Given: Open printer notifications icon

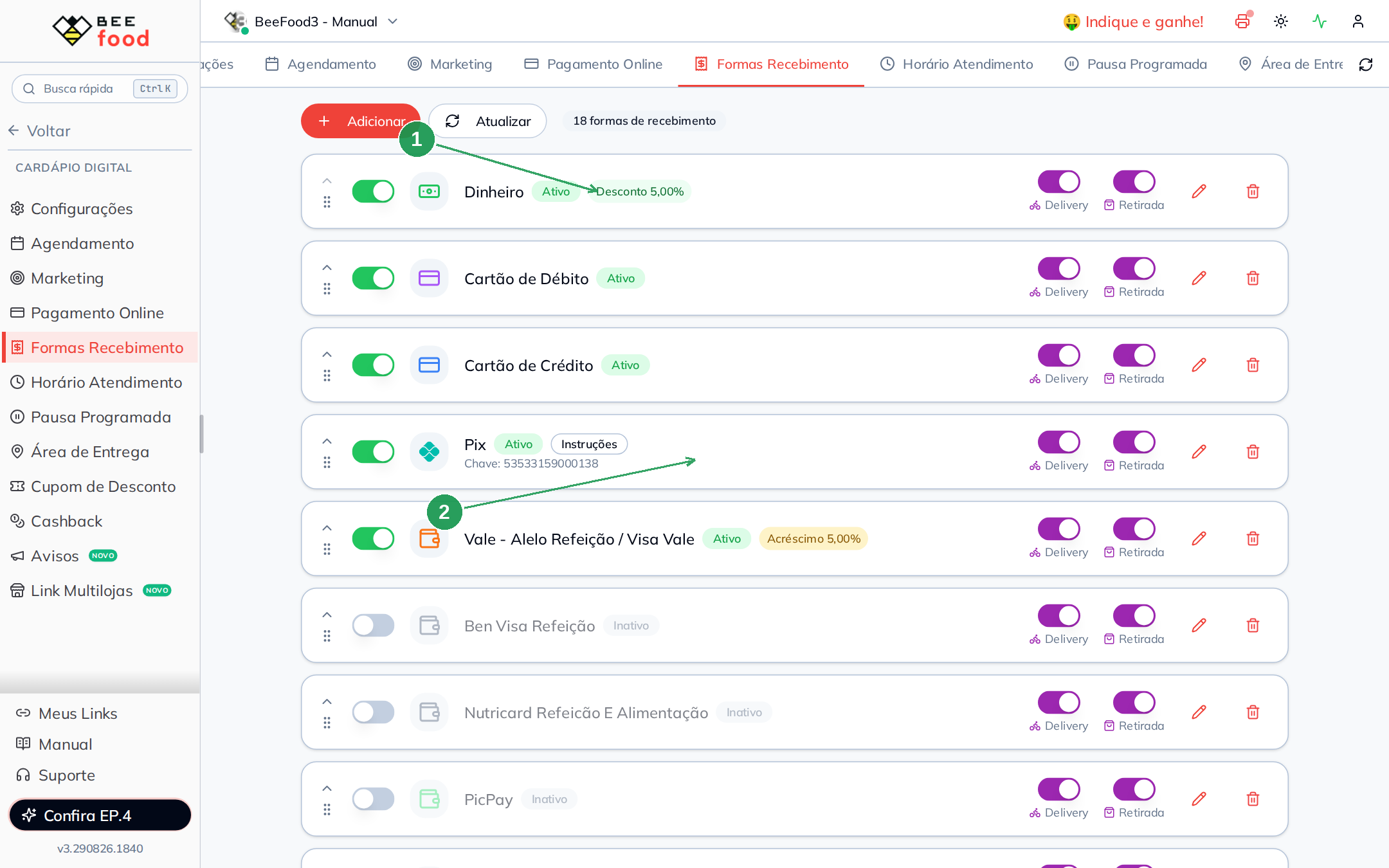Looking at the screenshot, I should point(1242,21).
